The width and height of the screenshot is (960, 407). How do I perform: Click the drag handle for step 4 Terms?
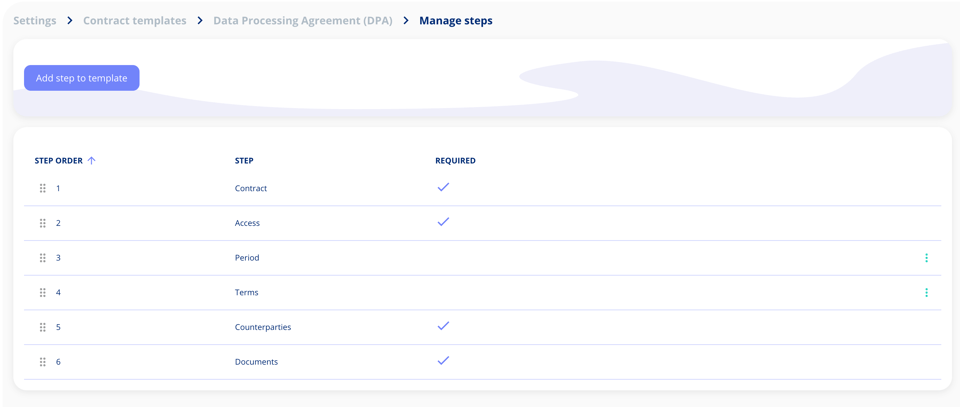[43, 293]
